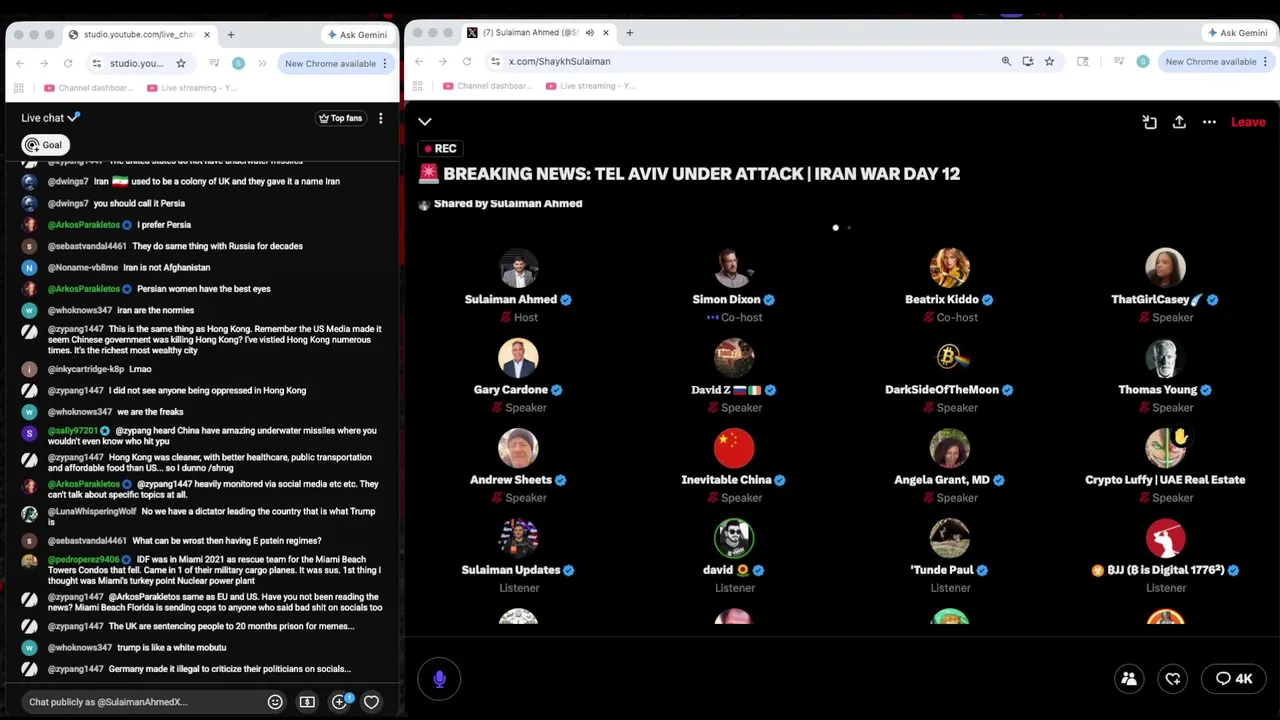The height and width of the screenshot is (720, 1280).
Task: Open 'Channel dashboard' bookmark in Studio window
Action: click(89, 88)
